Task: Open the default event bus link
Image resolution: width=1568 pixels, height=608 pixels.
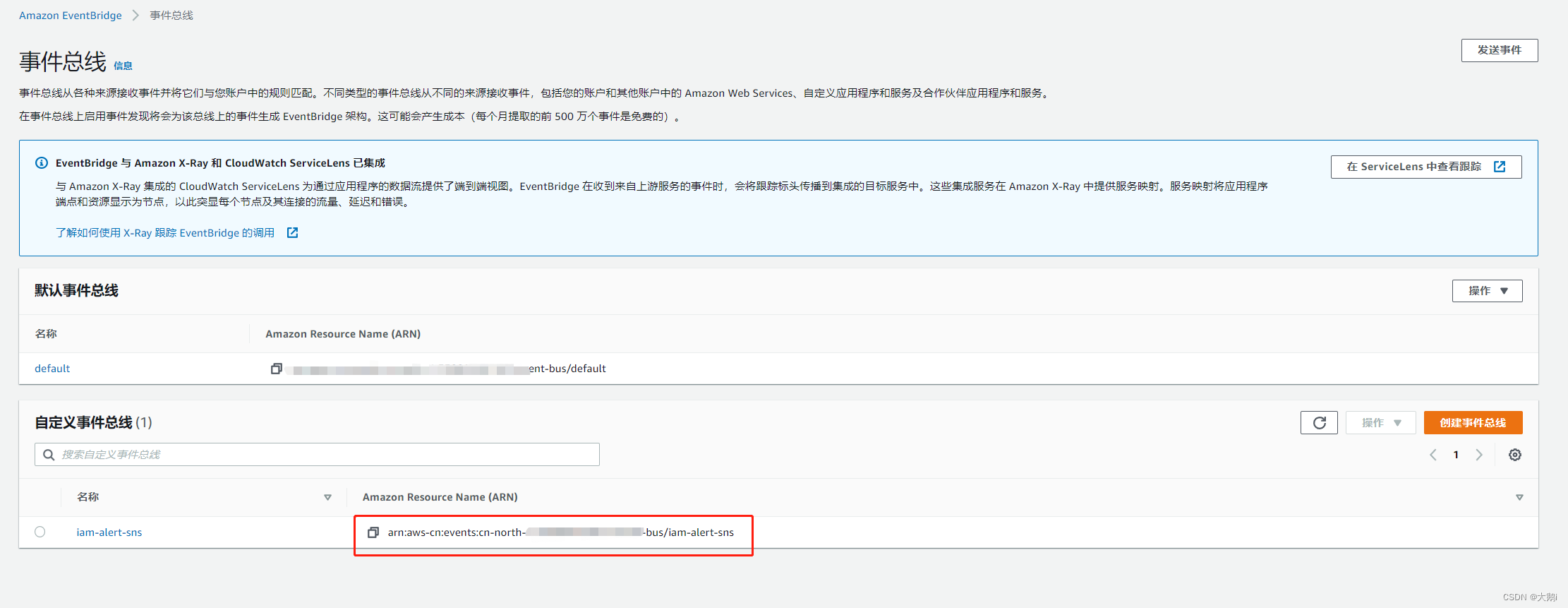Action: pyautogui.click(x=52, y=369)
